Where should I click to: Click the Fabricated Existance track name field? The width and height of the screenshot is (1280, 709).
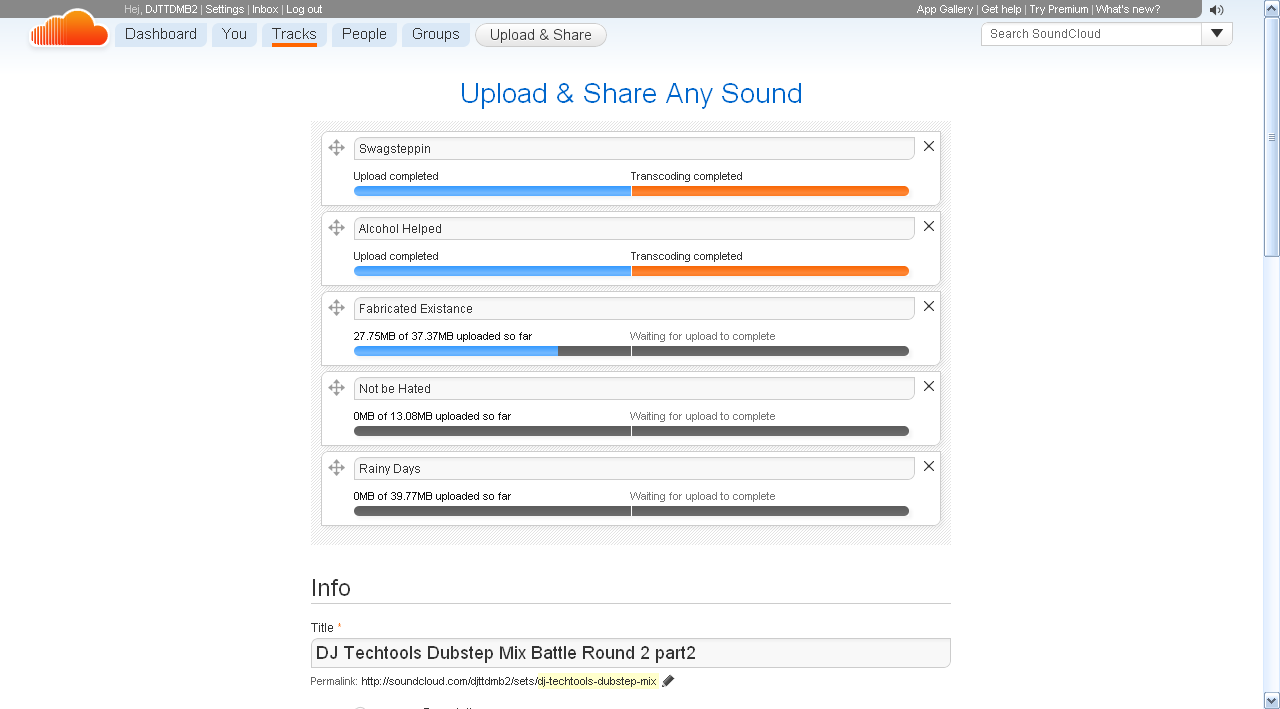[x=634, y=308]
